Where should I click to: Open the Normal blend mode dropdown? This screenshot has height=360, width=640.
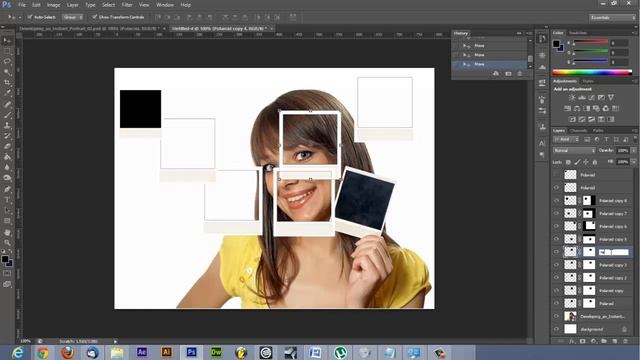click(574, 151)
